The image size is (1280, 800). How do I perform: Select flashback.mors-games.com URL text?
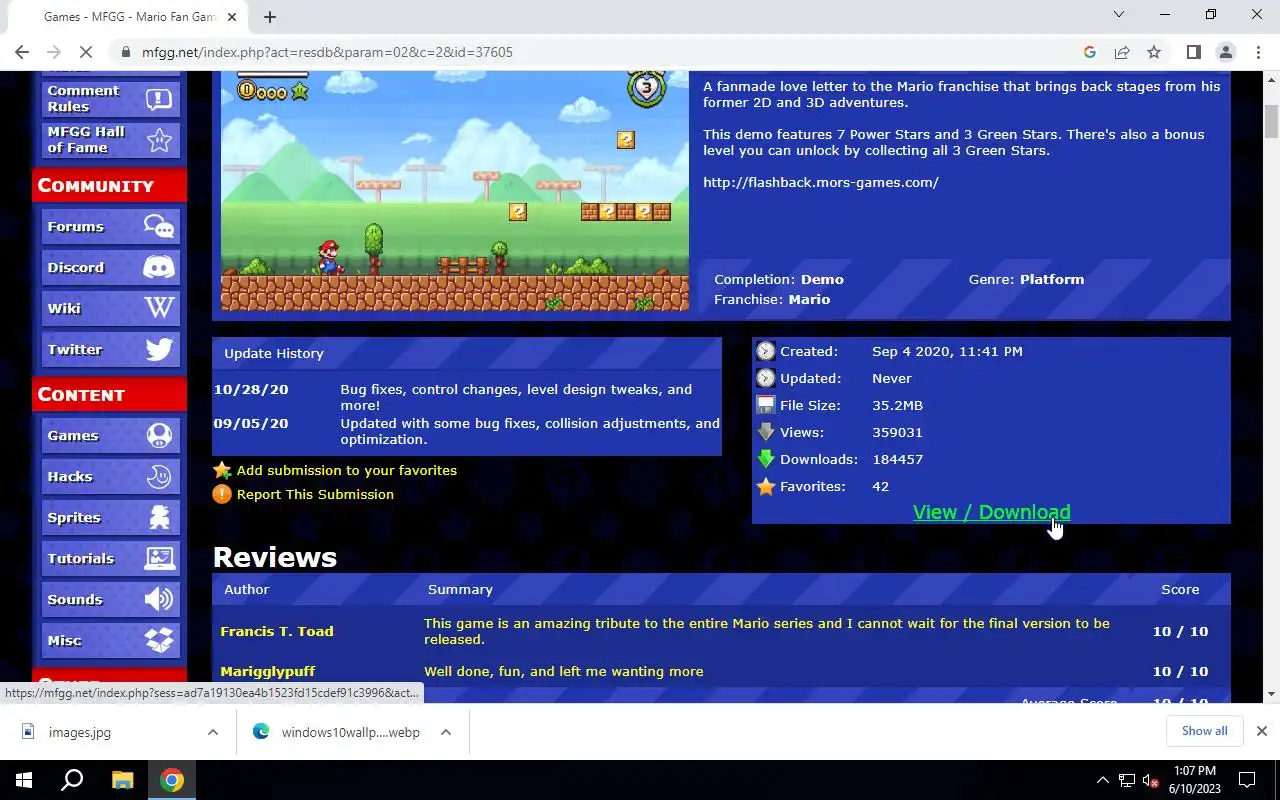(x=820, y=182)
